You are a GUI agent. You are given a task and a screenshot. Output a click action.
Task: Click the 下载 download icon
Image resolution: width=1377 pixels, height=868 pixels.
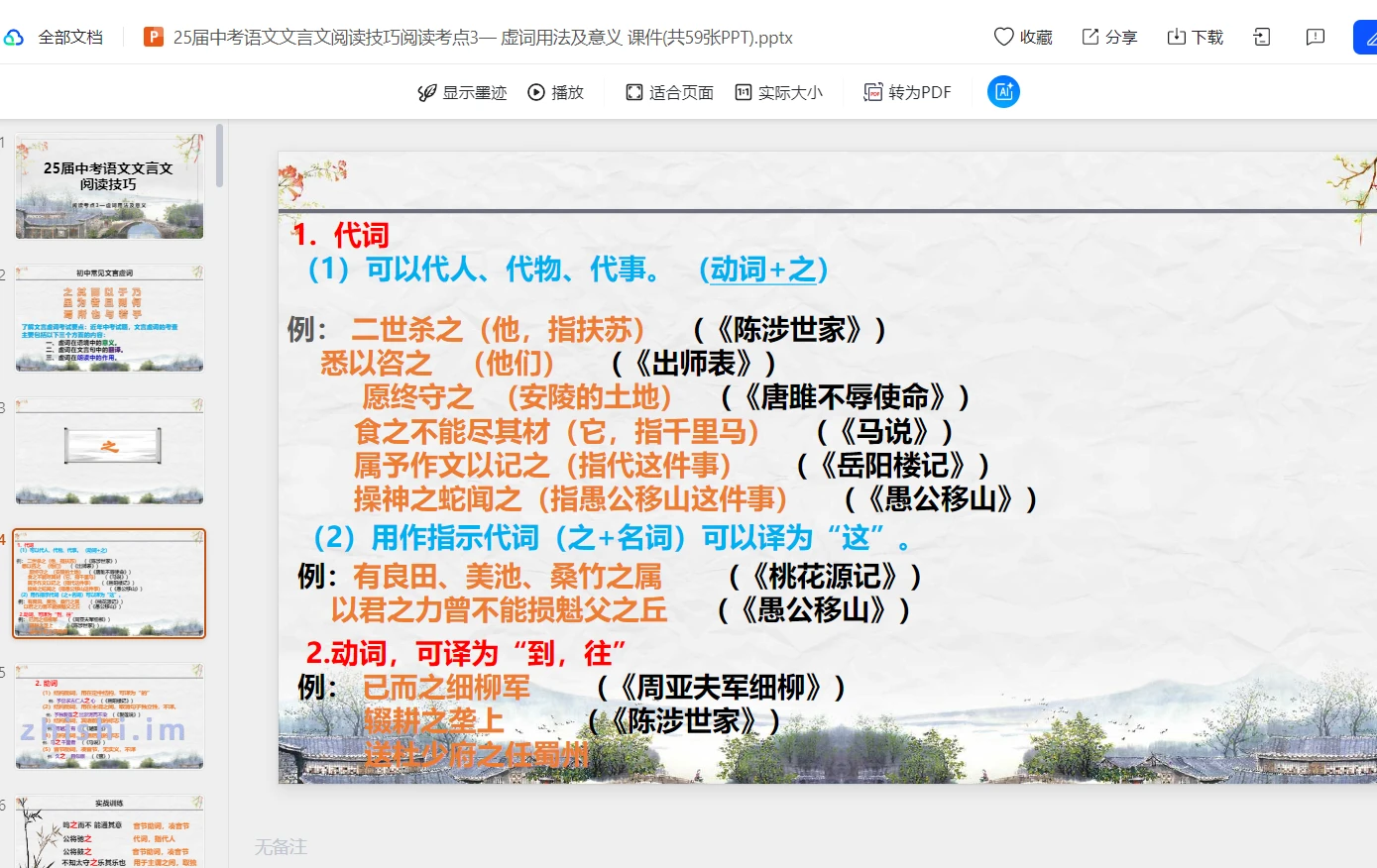[x=1177, y=37]
